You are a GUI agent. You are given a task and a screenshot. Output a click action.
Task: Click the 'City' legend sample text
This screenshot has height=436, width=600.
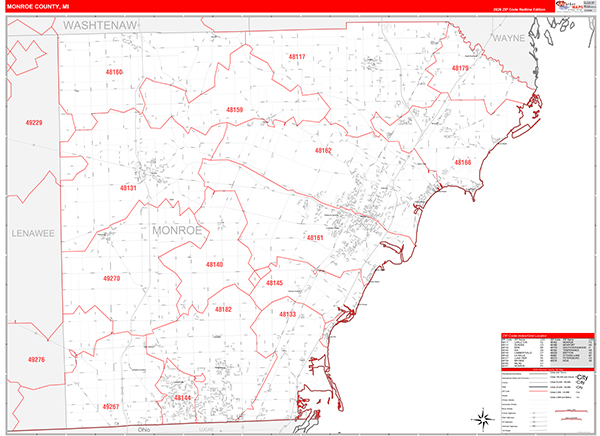(582, 377)
